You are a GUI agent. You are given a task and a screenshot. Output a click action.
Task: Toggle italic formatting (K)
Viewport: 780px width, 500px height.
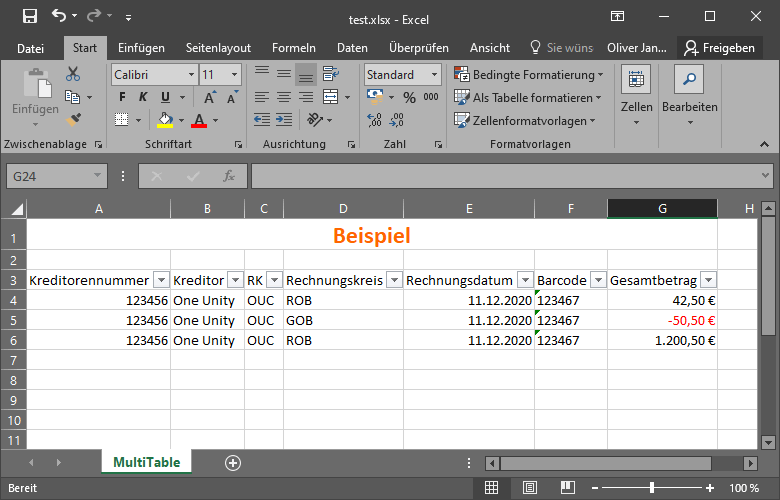click(143, 97)
